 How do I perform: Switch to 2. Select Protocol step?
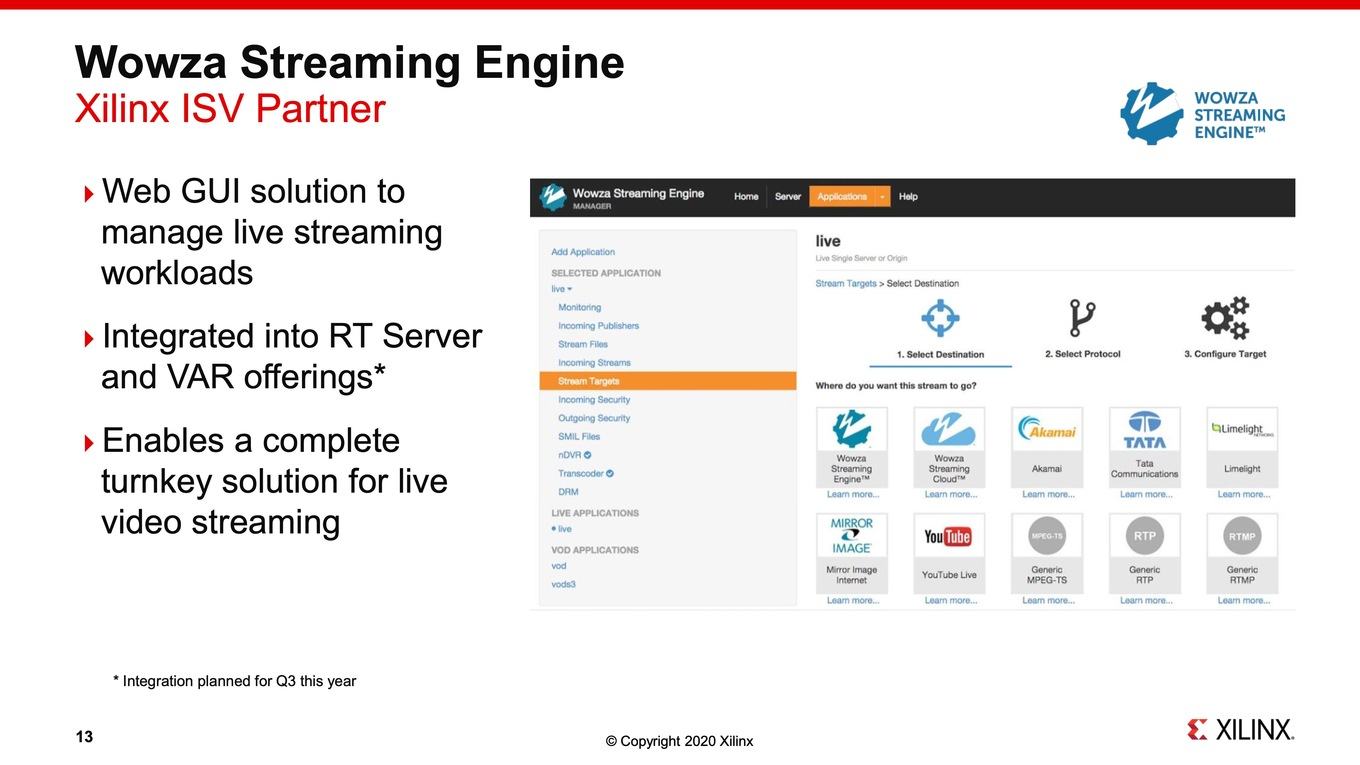1083,354
